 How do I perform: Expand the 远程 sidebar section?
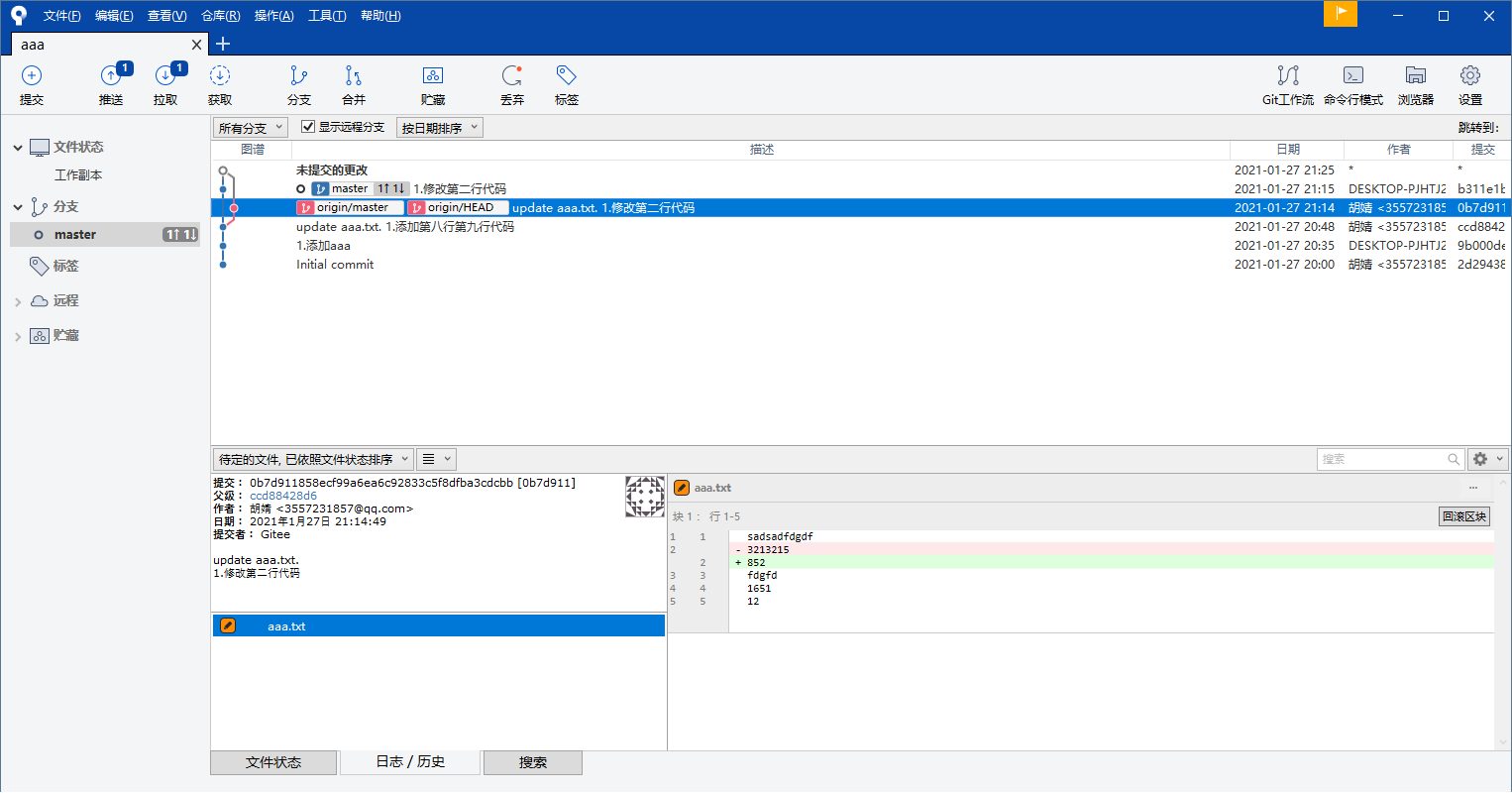(18, 301)
